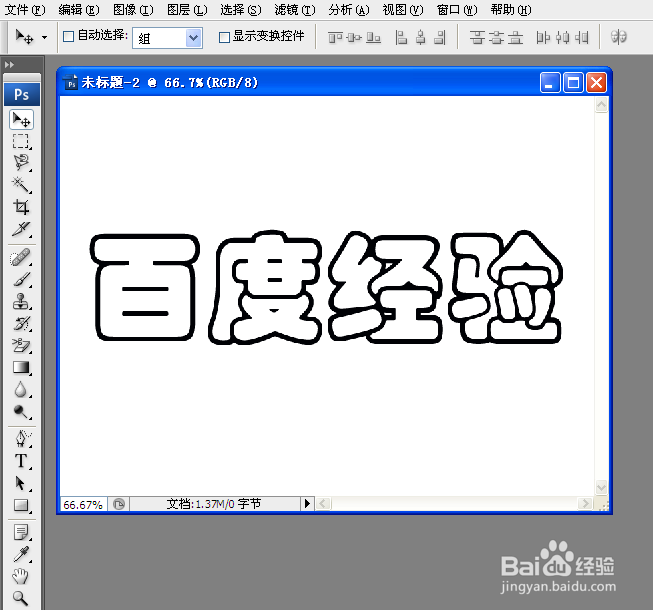This screenshot has height=610, width=653.
Task: Open the 帮助(H) menu
Action: coord(511,10)
